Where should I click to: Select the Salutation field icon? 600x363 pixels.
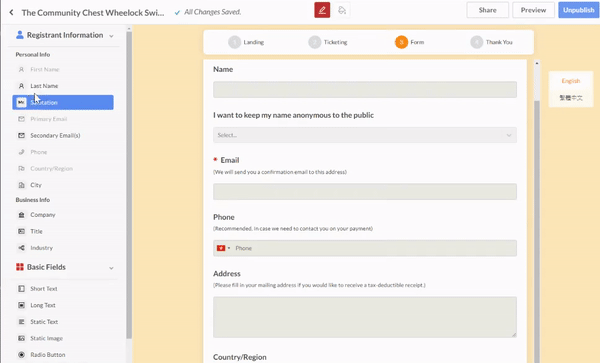(21, 102)
